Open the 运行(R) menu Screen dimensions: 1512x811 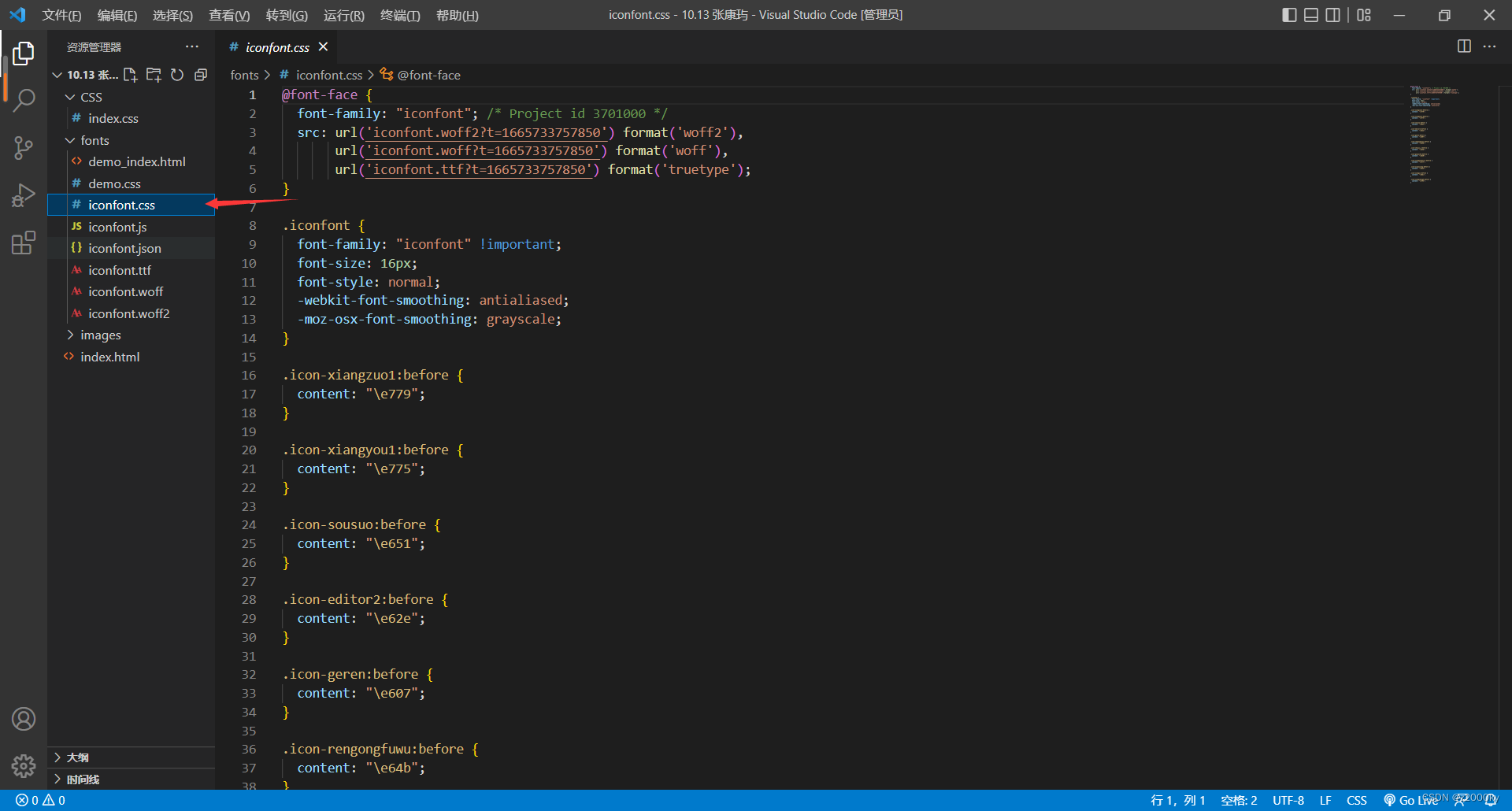click(x=344, y=15)
